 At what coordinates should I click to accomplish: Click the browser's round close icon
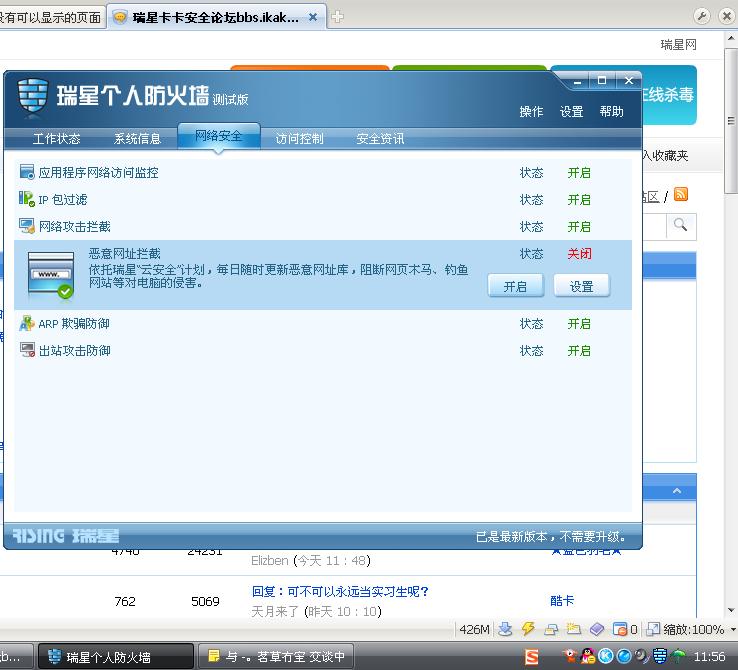pyautogui.click(x=727, y=16)
